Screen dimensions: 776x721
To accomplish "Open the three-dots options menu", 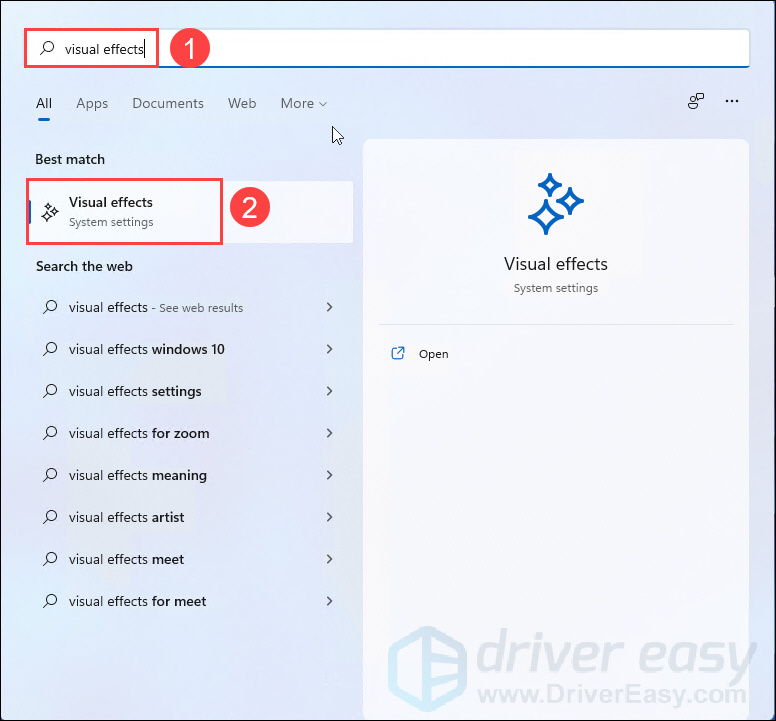I will click(x=731, y=101).
